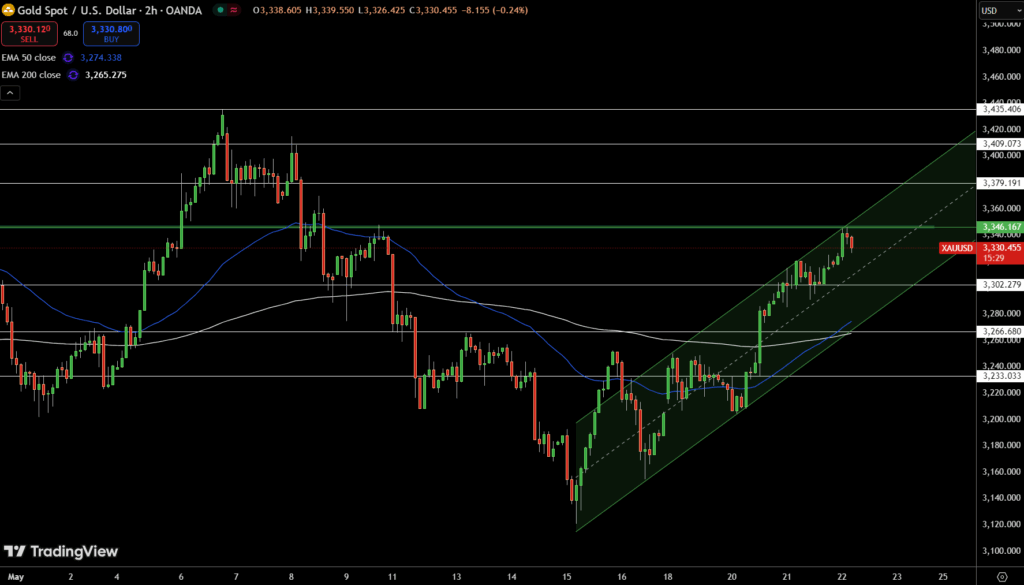The image size is (1024, 585).
Task: Click the EMA 200 indicator refresh icon
Action: [72, 75]
